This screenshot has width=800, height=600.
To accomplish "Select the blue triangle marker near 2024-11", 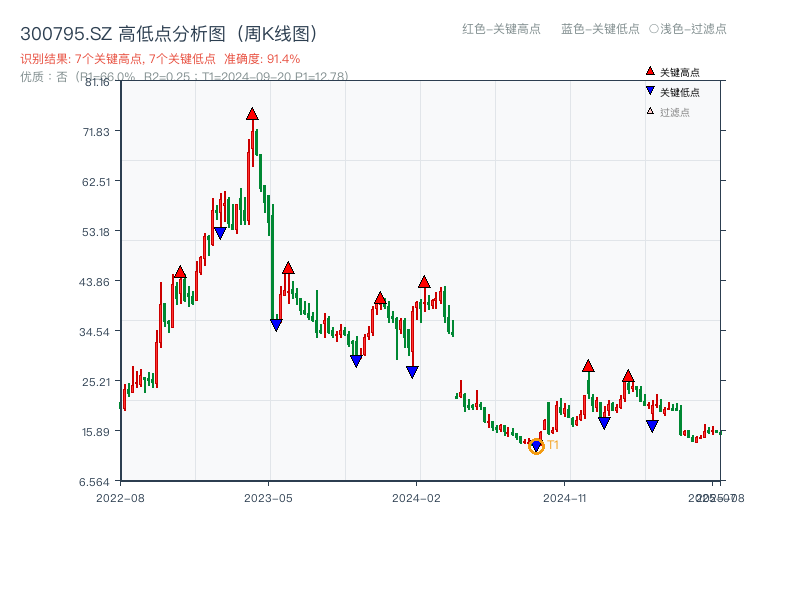I will click(604, 421).
